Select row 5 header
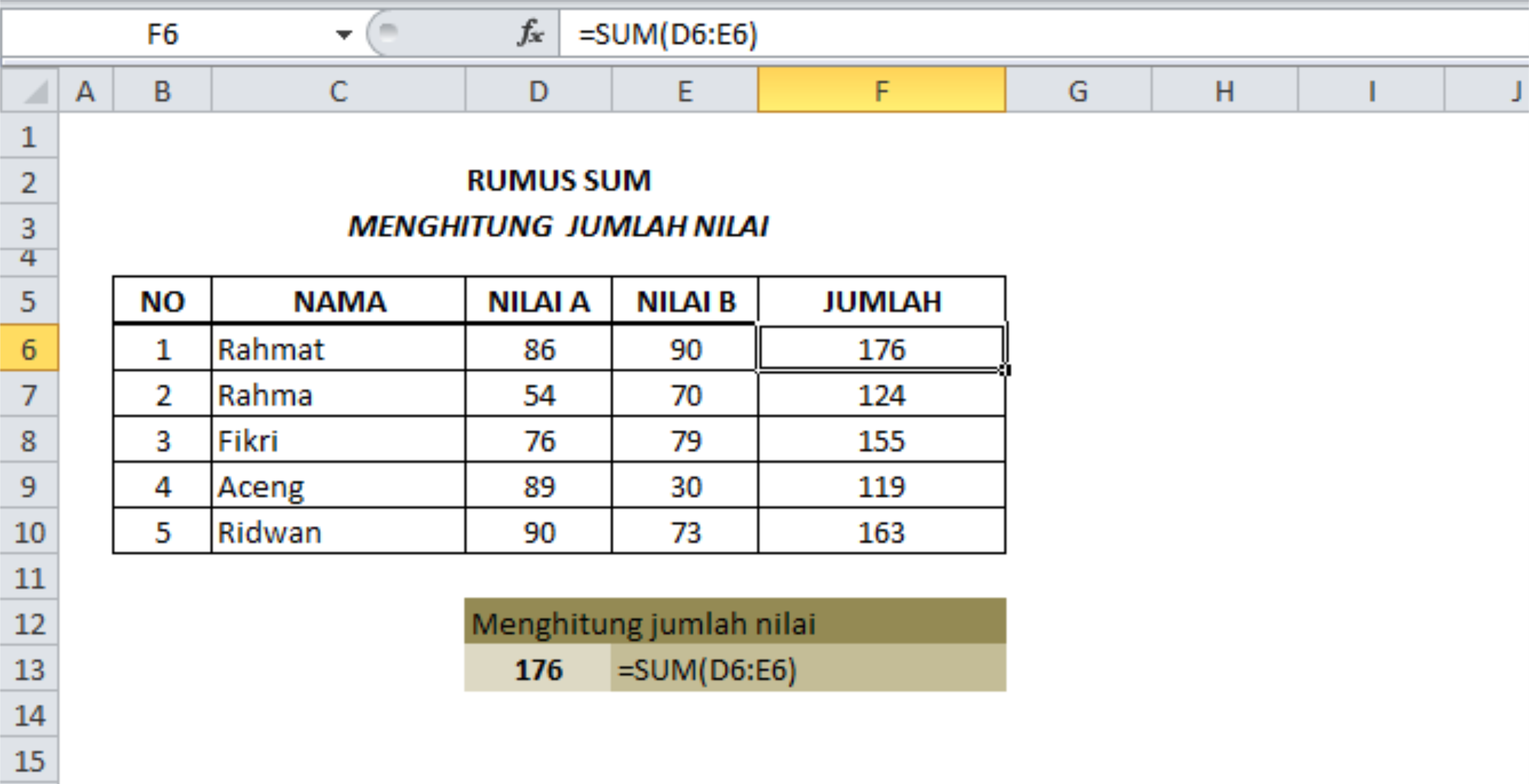This screenshot has width=1529, height=784. tap(29, 301)
